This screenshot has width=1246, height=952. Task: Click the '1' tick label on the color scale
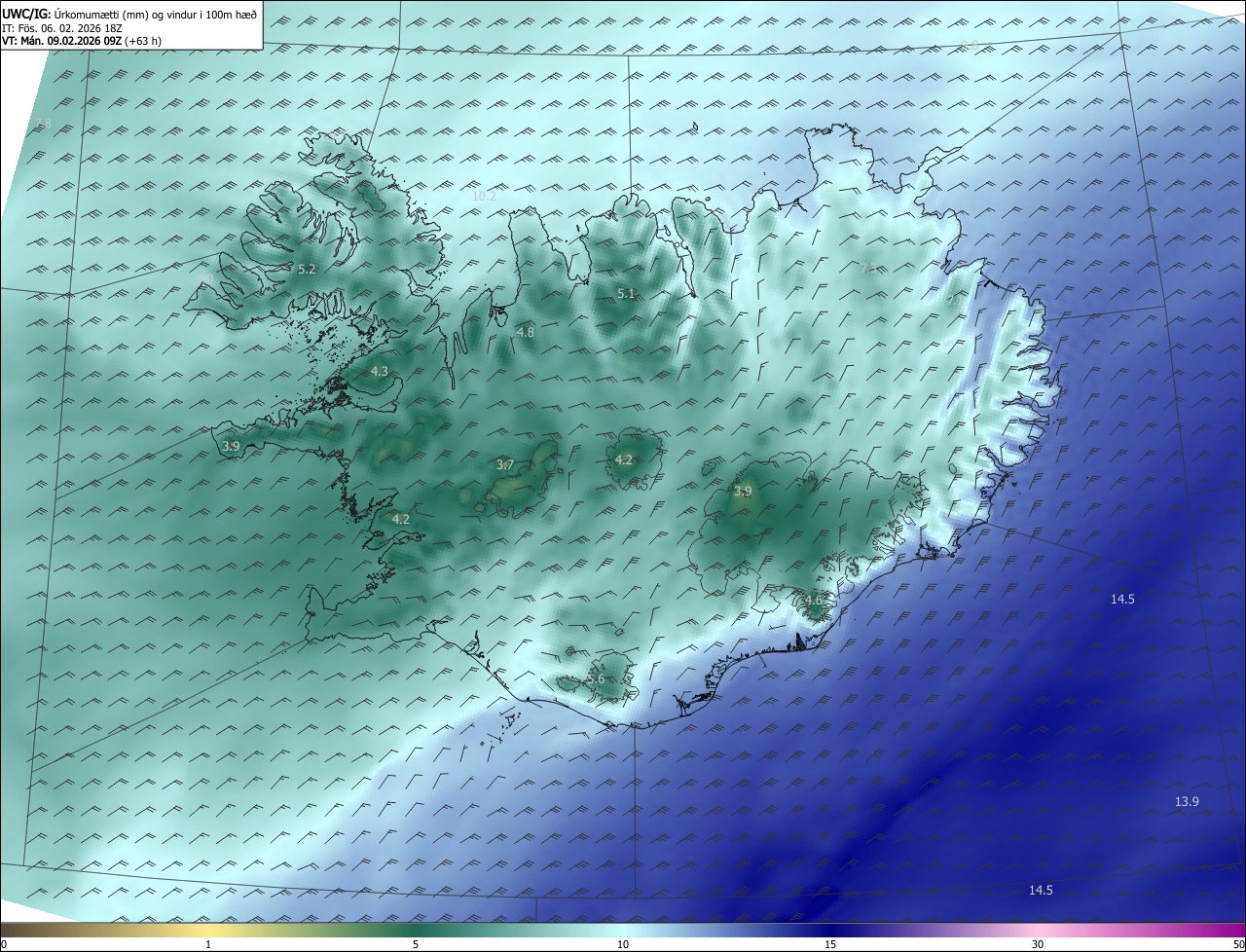click(x=208, y=944)
